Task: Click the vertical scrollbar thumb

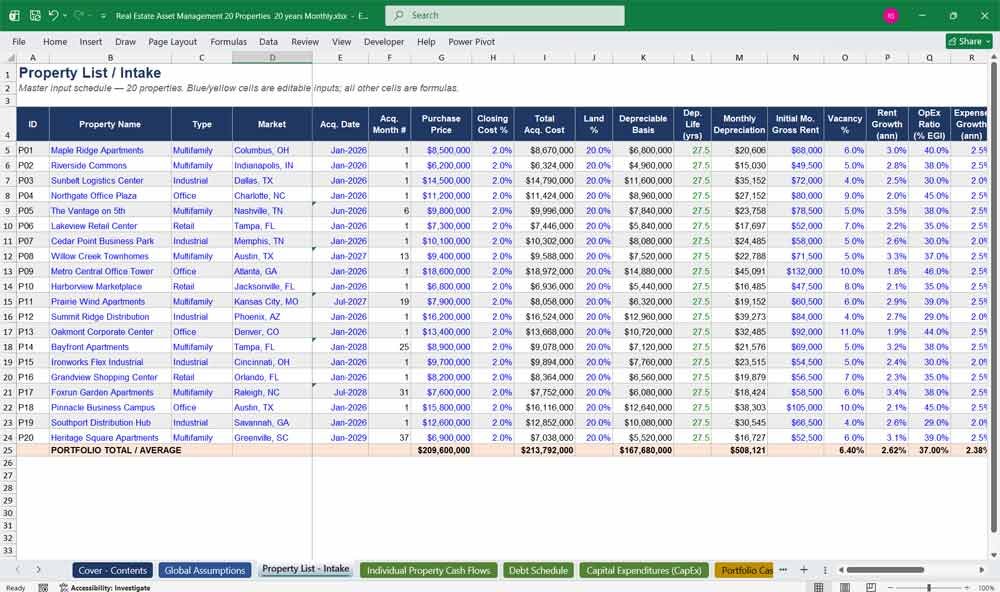Action: (x=994, y=297)
